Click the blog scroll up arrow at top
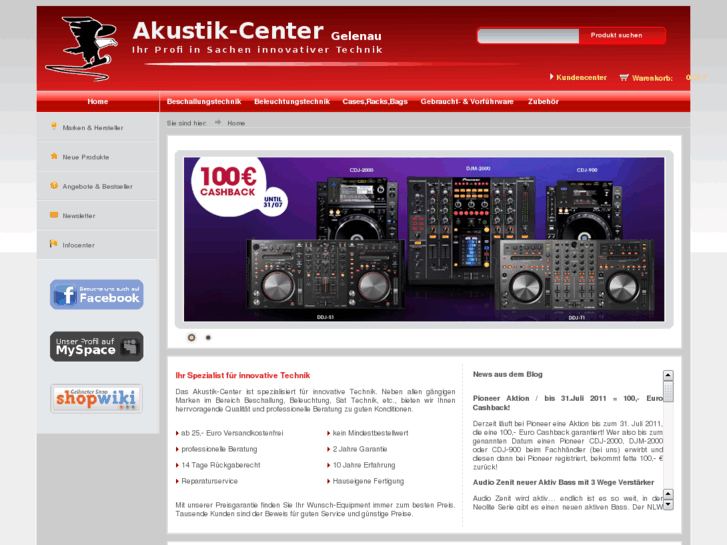Image resolution: width=727 pixels, height=545 pixels. (668, 375)
